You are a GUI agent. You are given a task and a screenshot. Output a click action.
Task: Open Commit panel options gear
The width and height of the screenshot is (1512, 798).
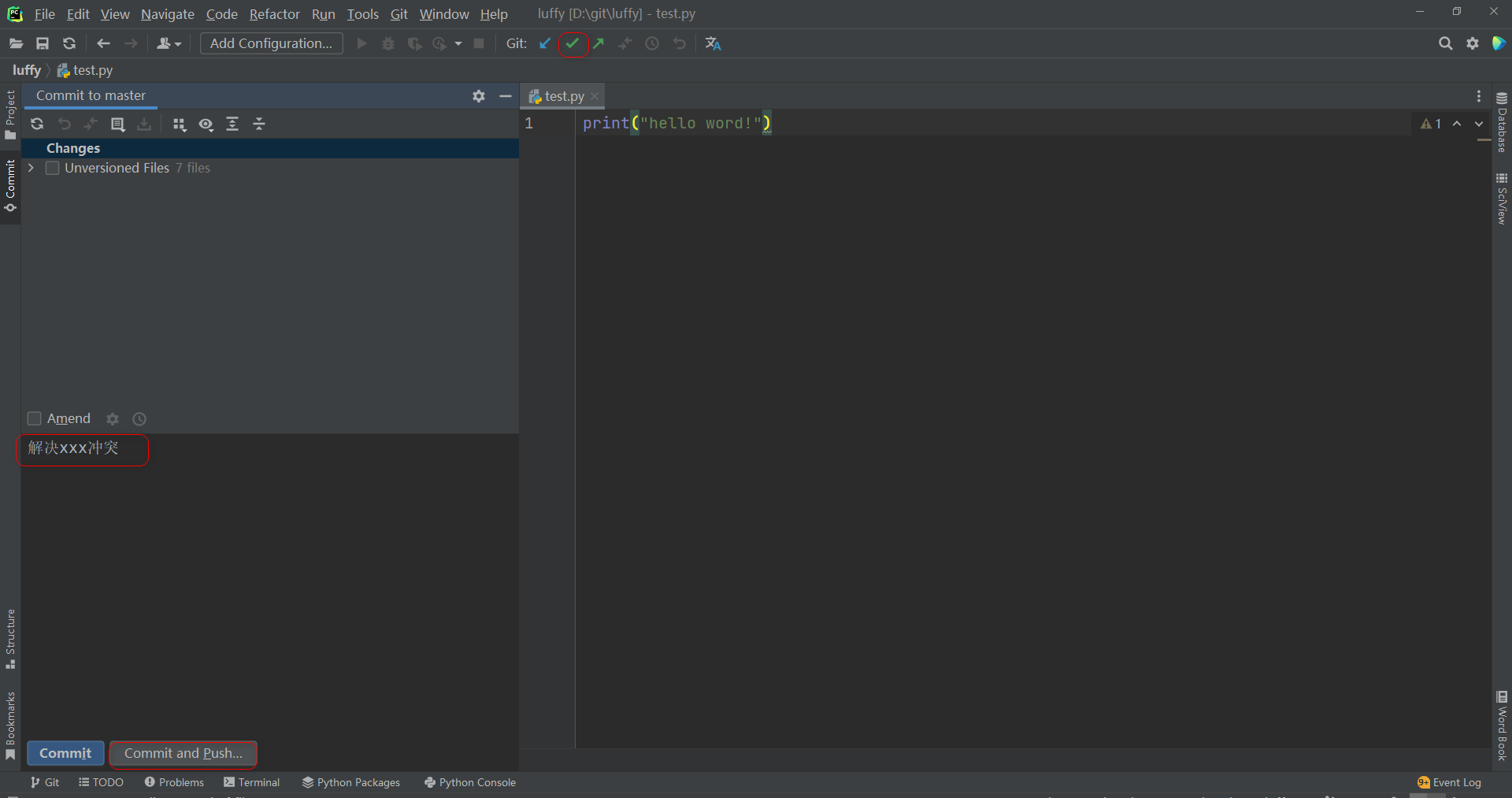coord(479,96)
